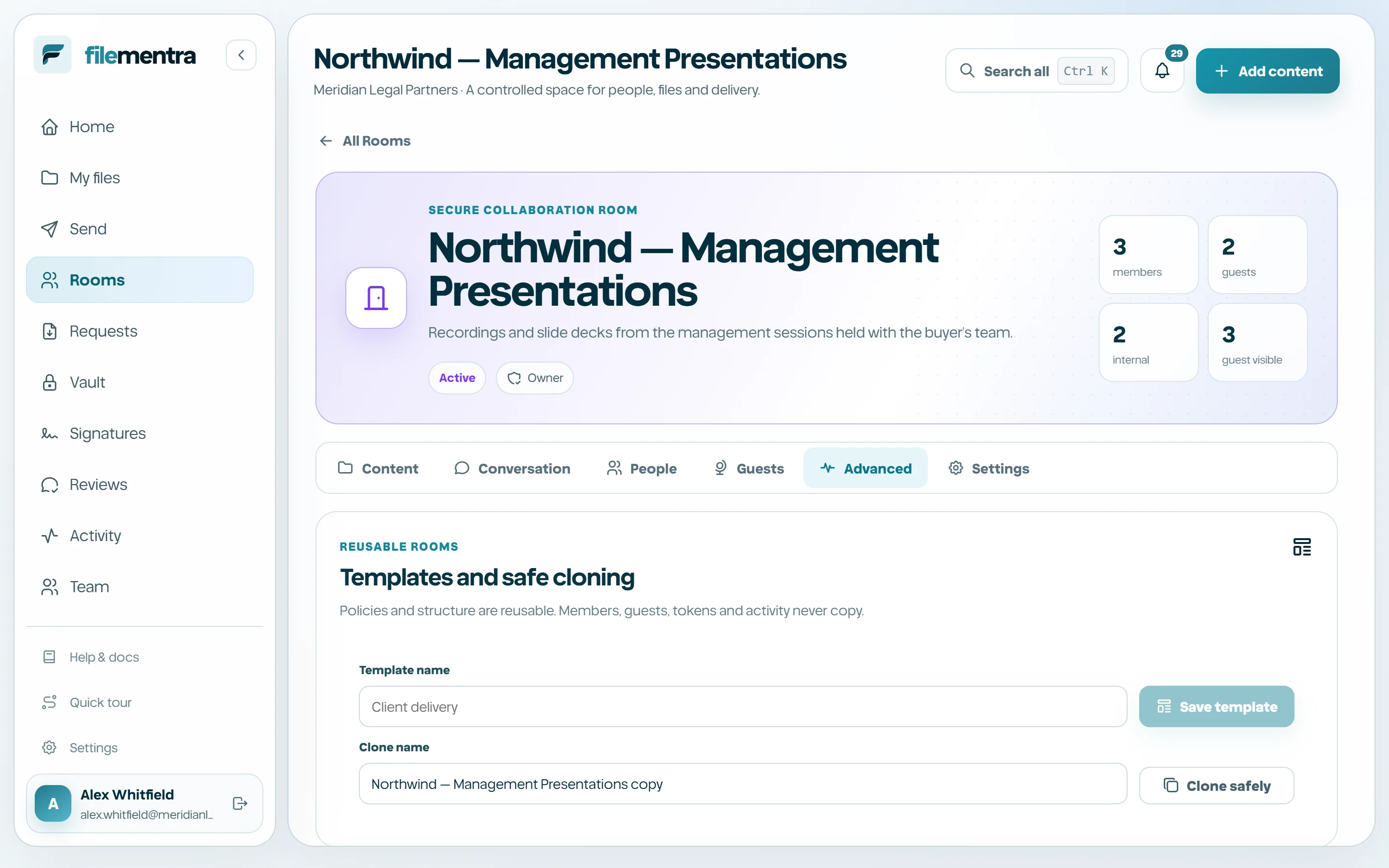Click the filementra logo icon

52,54
